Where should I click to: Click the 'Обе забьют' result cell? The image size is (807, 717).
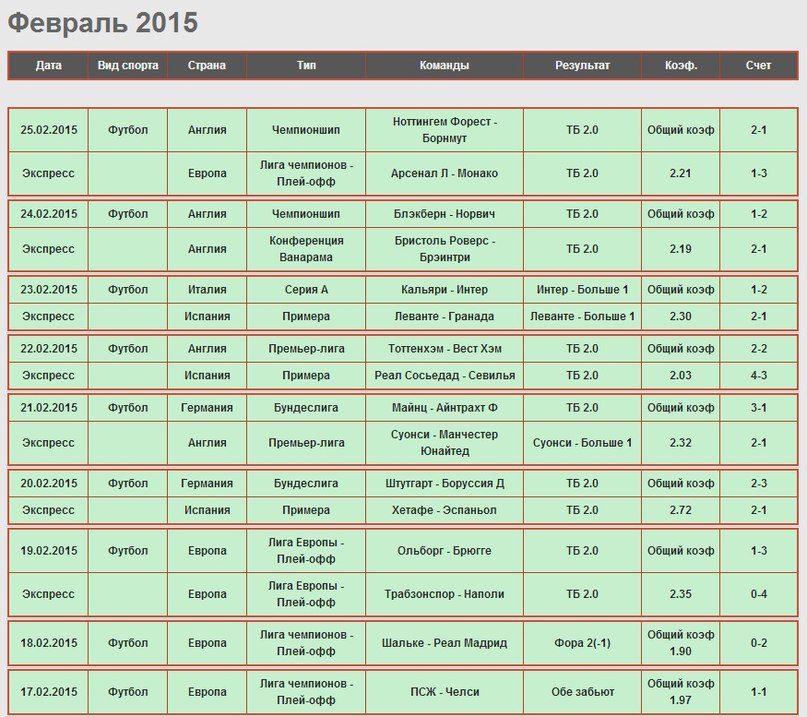coord(582,692)
